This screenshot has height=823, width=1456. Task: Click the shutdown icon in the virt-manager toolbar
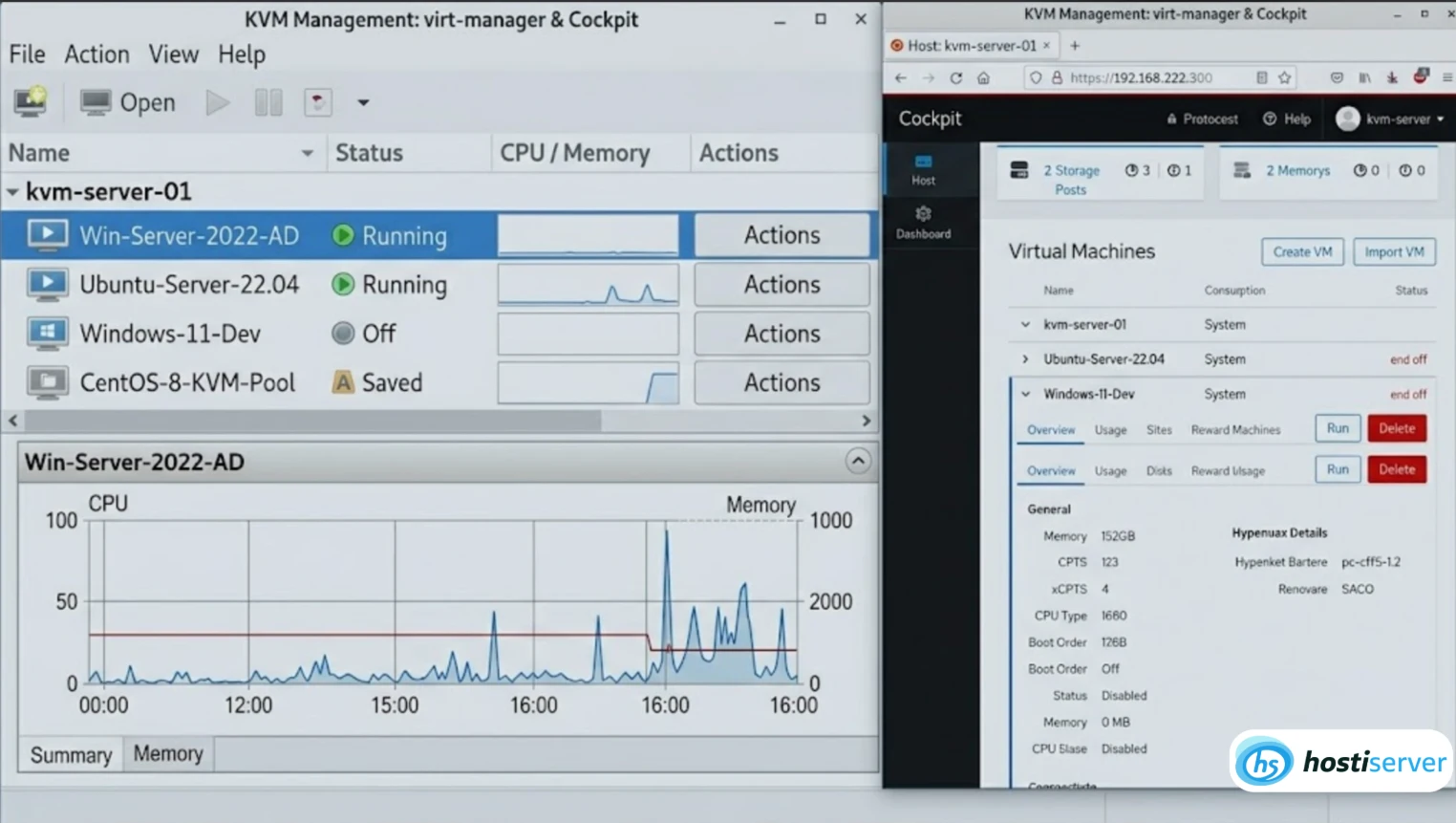click(x=317, y=102)
